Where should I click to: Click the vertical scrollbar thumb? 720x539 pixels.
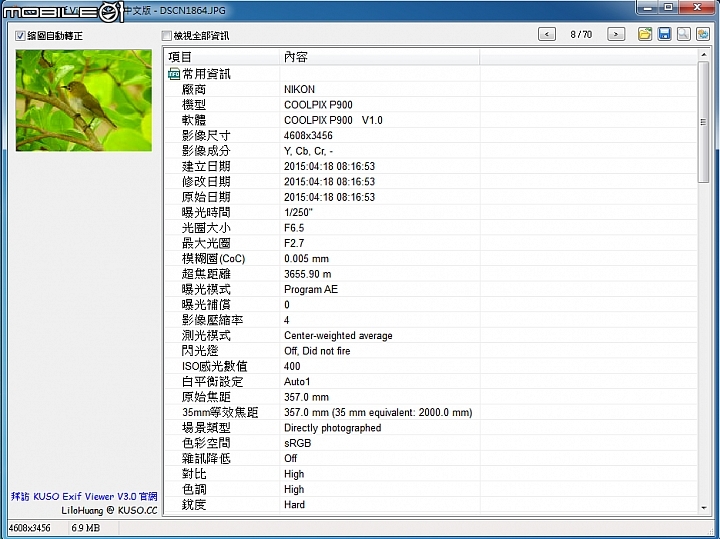pos(703,122)
